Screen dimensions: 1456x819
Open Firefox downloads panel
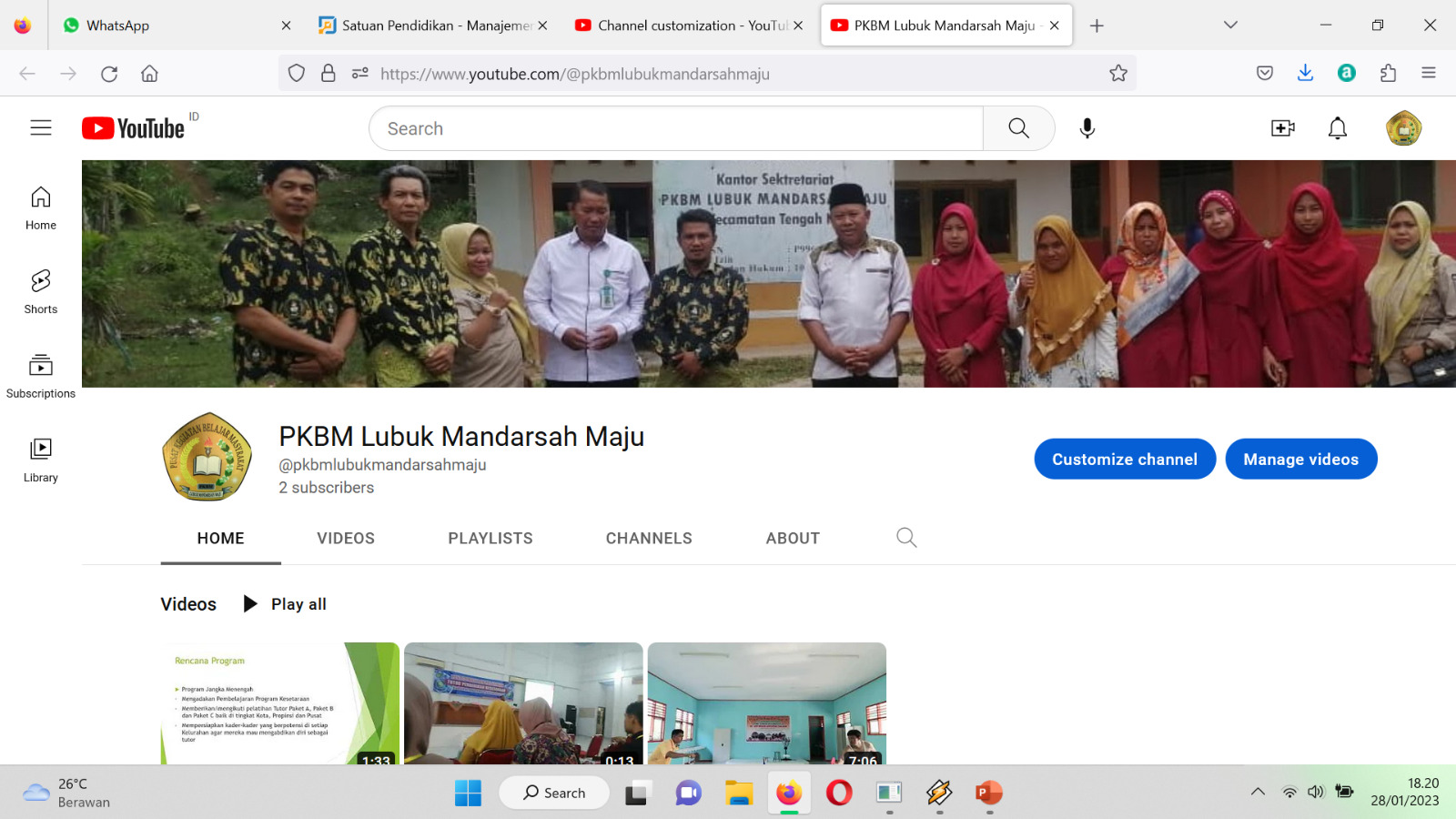1306,74
